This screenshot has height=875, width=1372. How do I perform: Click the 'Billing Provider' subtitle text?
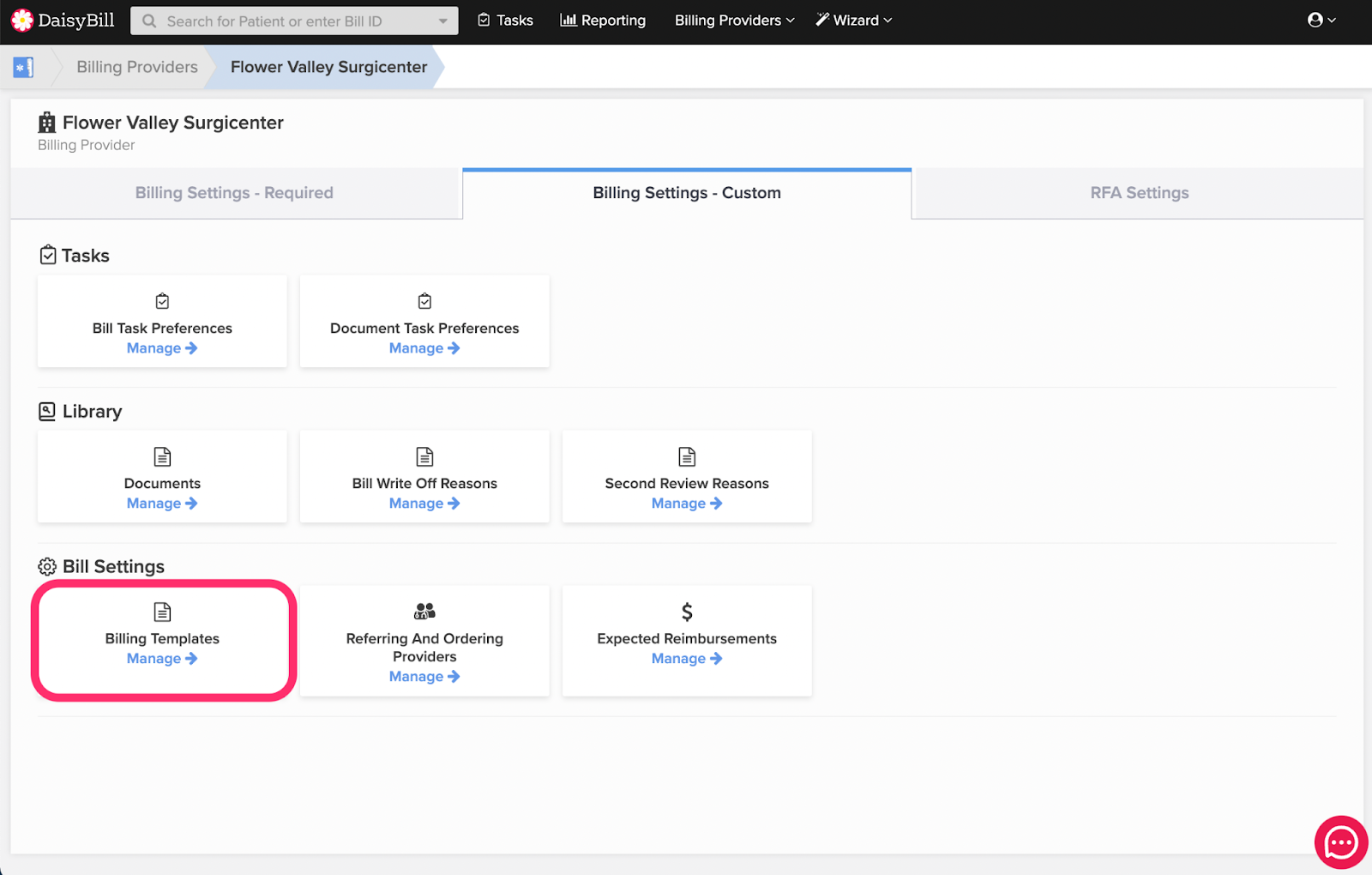pyautogui.click(x=87, y=145)
